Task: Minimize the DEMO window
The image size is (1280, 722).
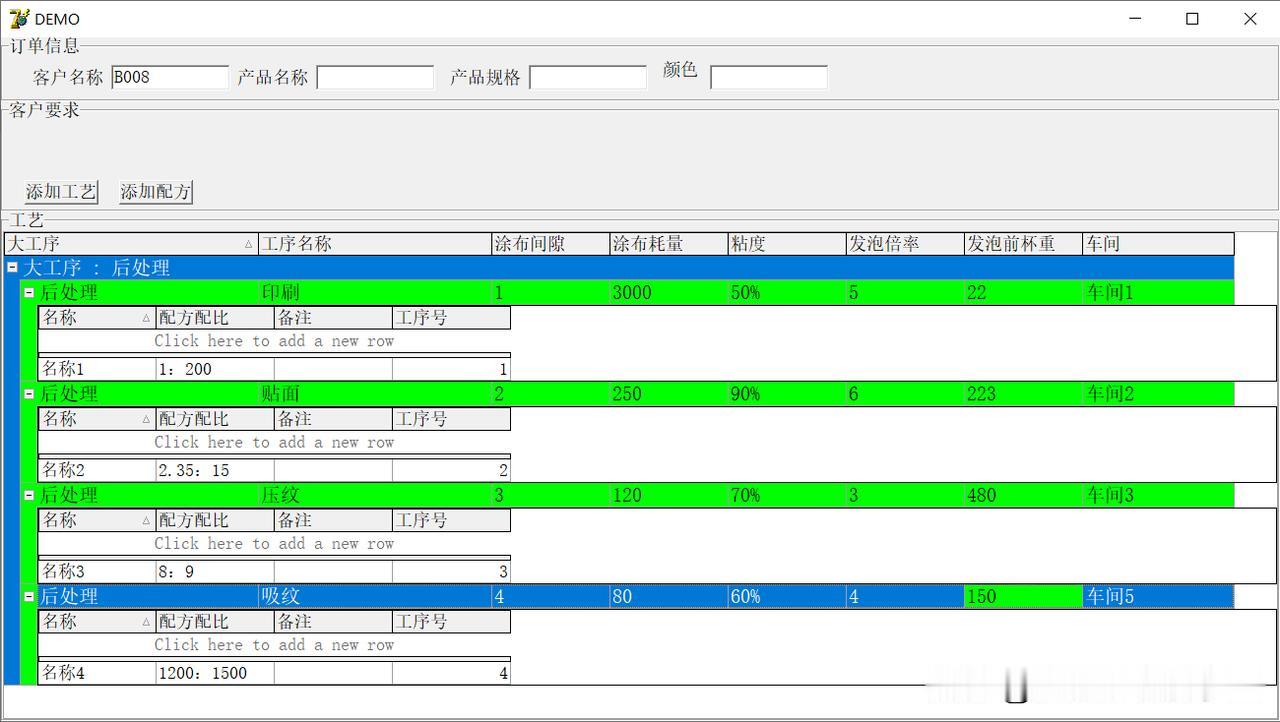Action: click(1135, 18)
